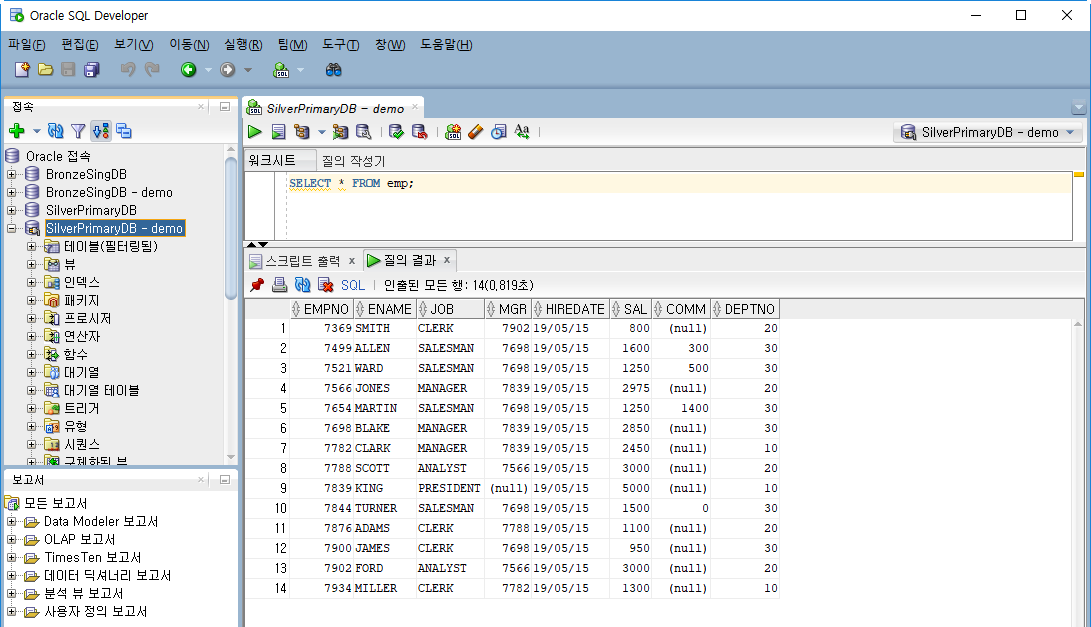Click the filter funnel icon in connections panel
Viewport: 1091px width, 627px height.
[79, 131]
